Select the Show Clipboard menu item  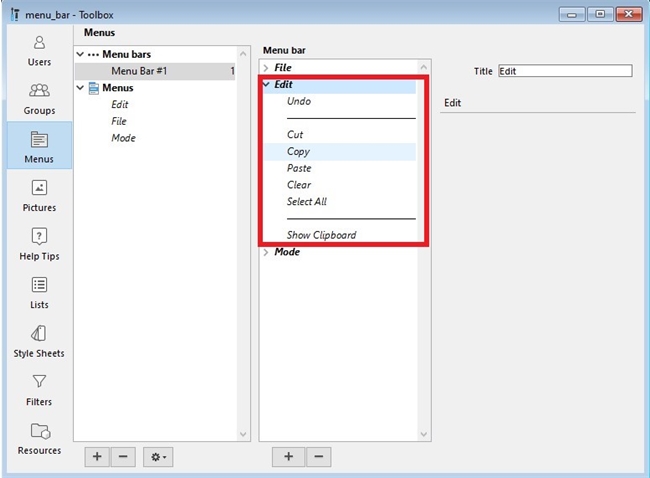coord(321,236)
